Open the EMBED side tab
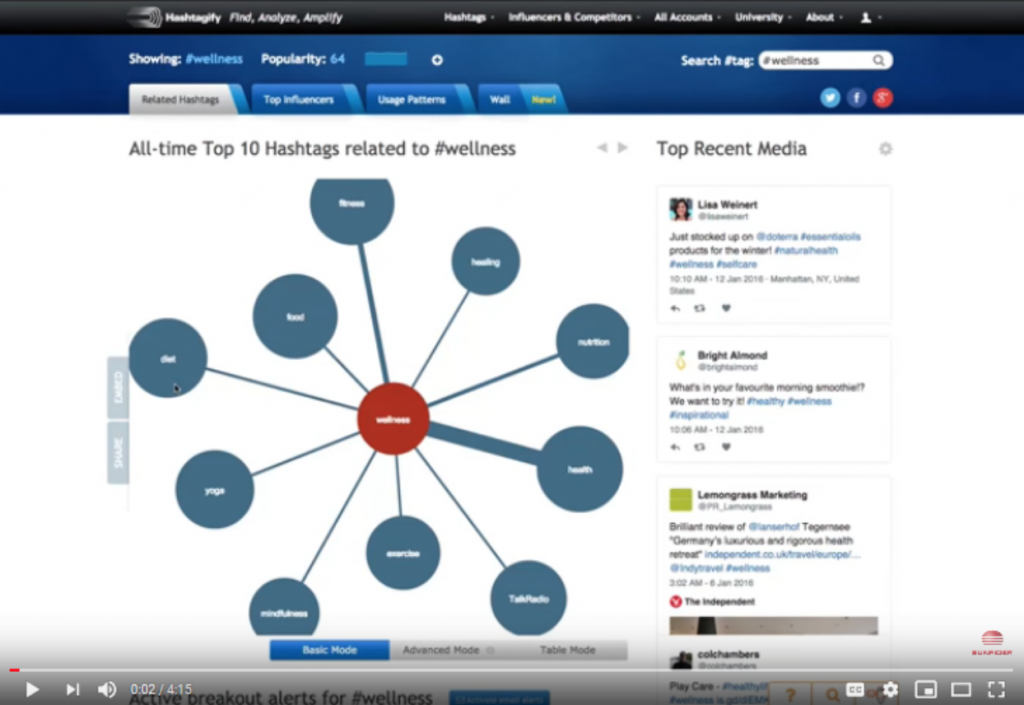This screenshot has width=1024, height=705. tap(118, 387)
